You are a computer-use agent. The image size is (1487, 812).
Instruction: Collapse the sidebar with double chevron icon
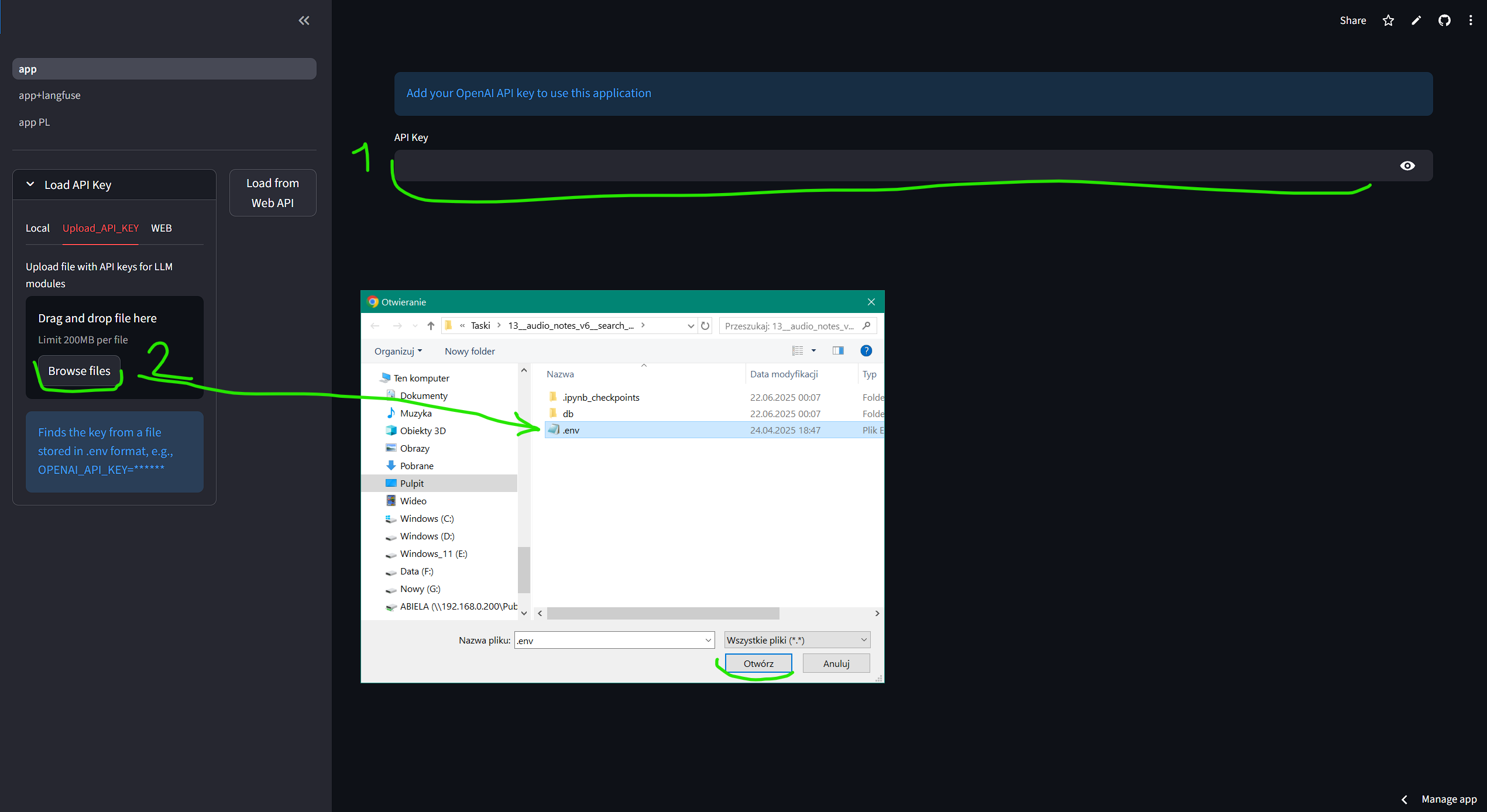point(304,20)
